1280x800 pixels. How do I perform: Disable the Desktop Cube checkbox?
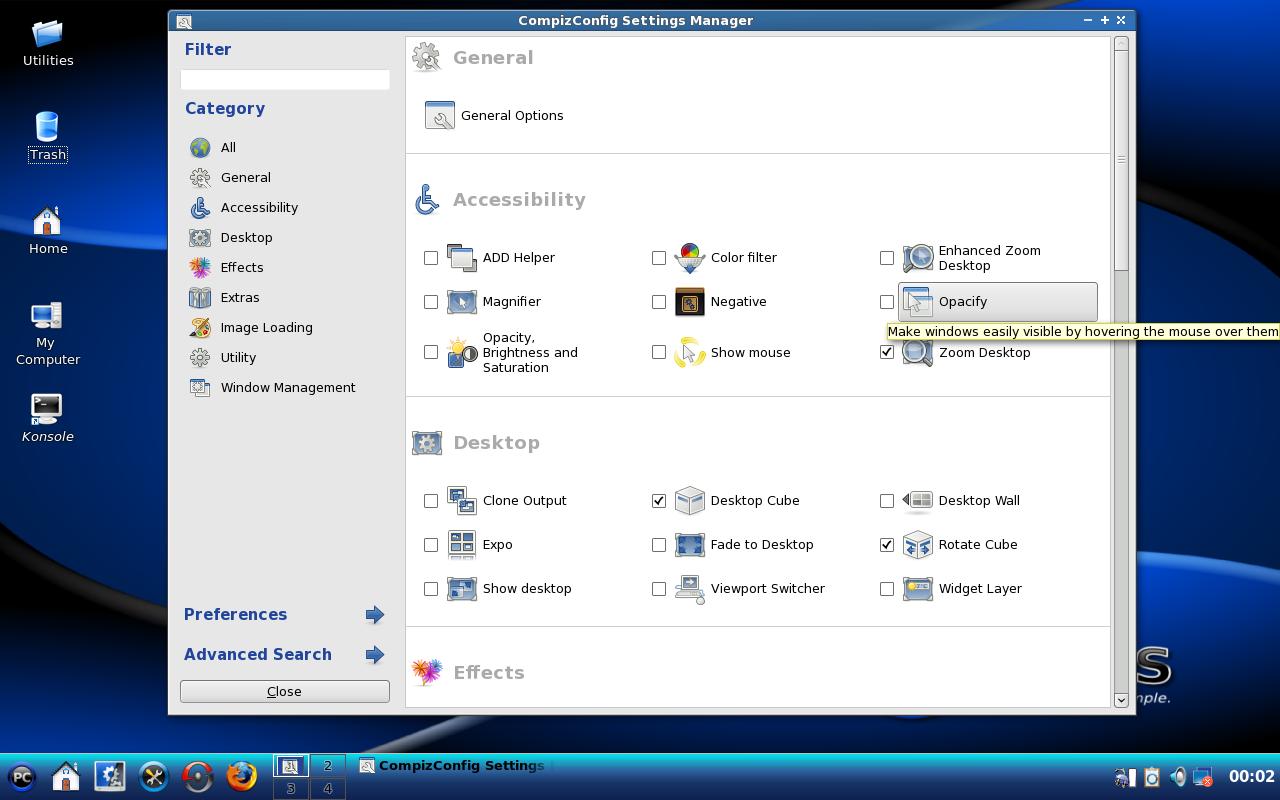(x=659, y=501)
